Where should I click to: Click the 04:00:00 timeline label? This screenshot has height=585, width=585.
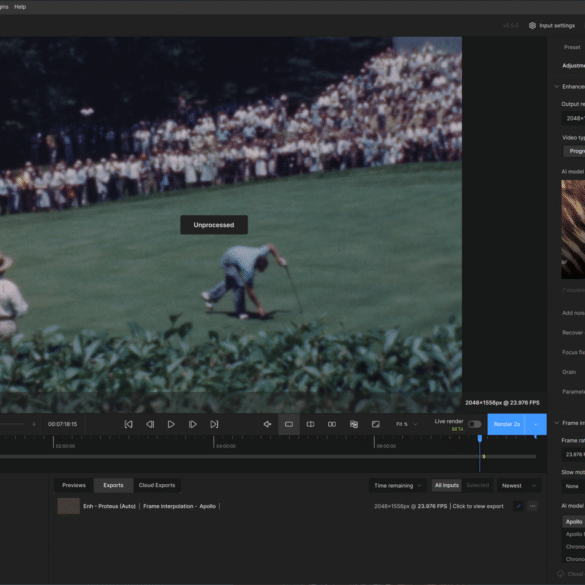click(x=226, y=446)
